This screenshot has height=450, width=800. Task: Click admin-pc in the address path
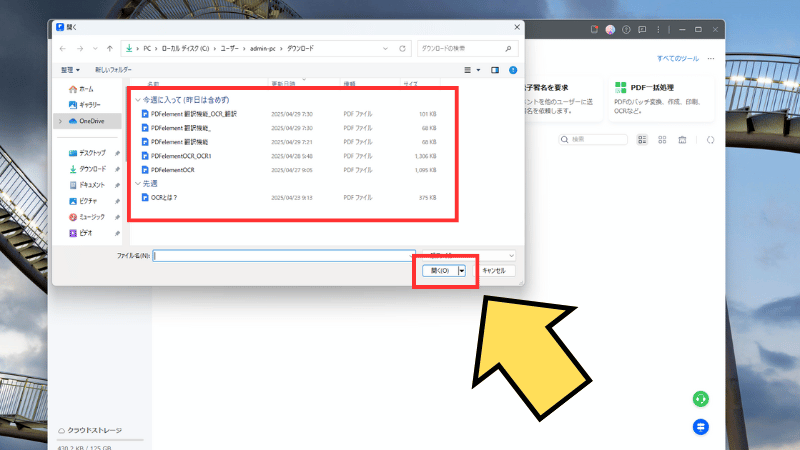coord(263,48)
